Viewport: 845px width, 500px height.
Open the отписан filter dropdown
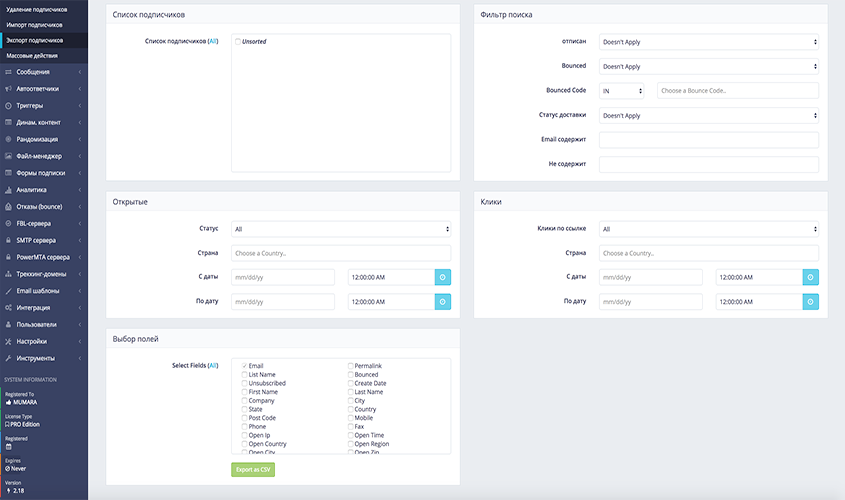pyautogui.click(x=708, y=42)
